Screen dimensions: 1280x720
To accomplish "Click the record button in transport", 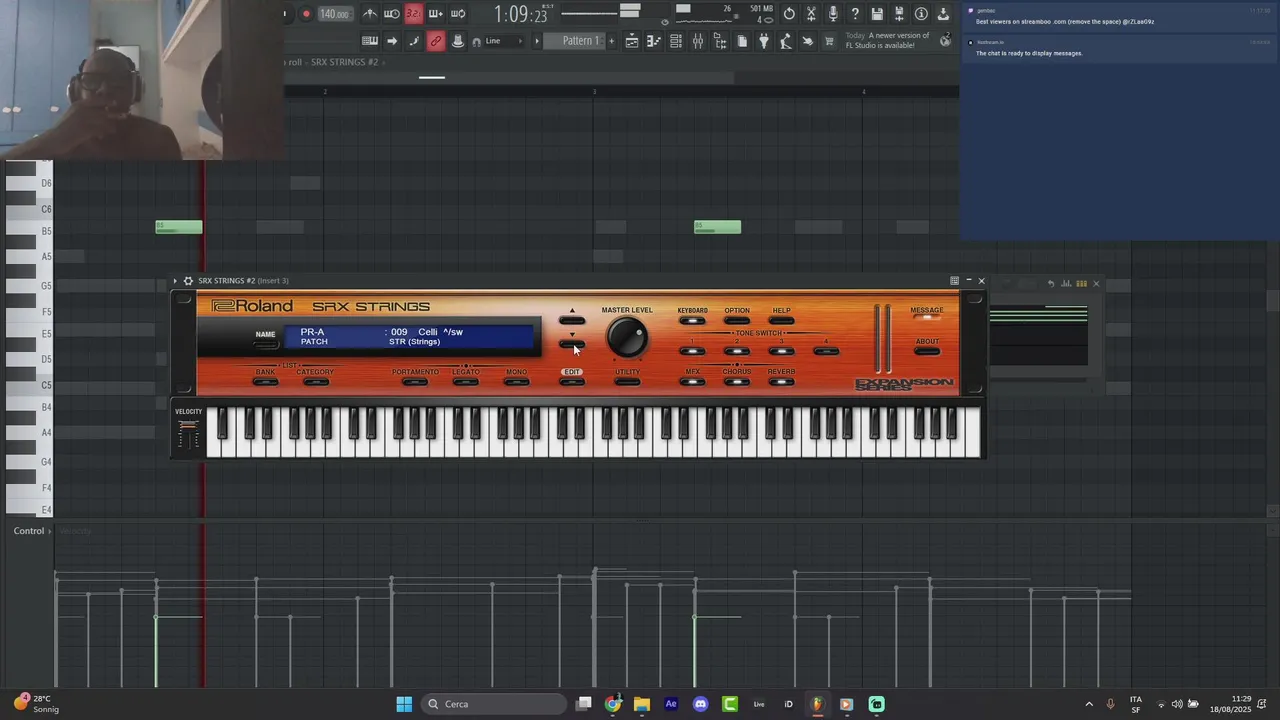I will point(306,14).
